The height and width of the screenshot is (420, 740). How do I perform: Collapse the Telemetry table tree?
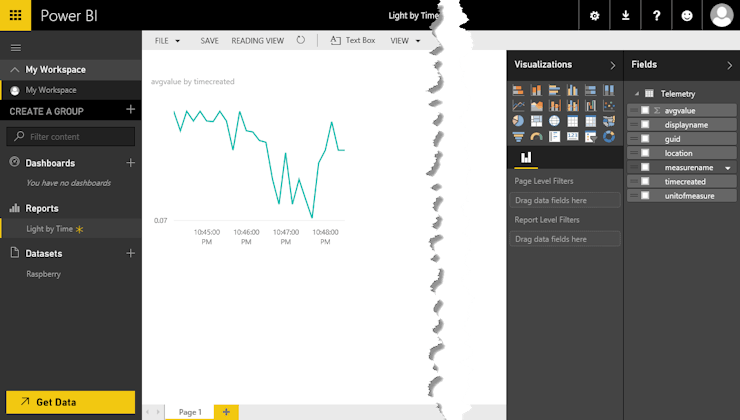[x=637, y=94]
